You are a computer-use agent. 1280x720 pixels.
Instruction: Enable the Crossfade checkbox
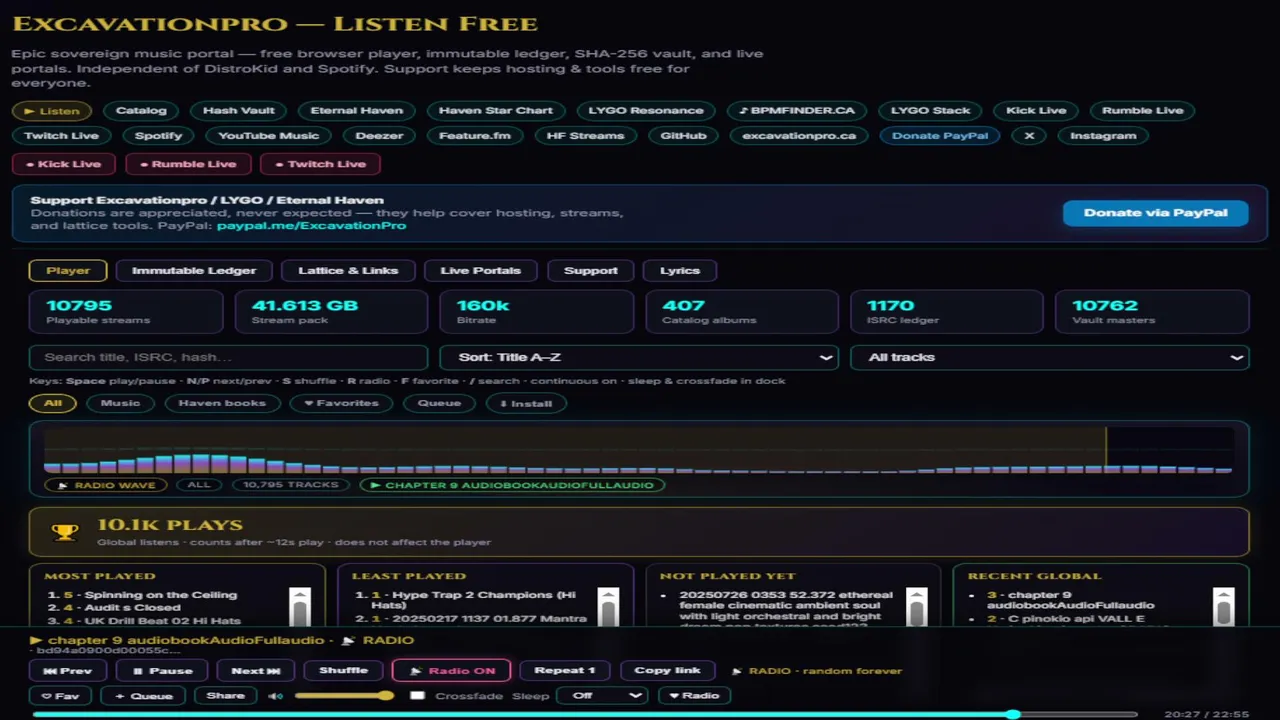pyautogui.click(x=418, y=696)
